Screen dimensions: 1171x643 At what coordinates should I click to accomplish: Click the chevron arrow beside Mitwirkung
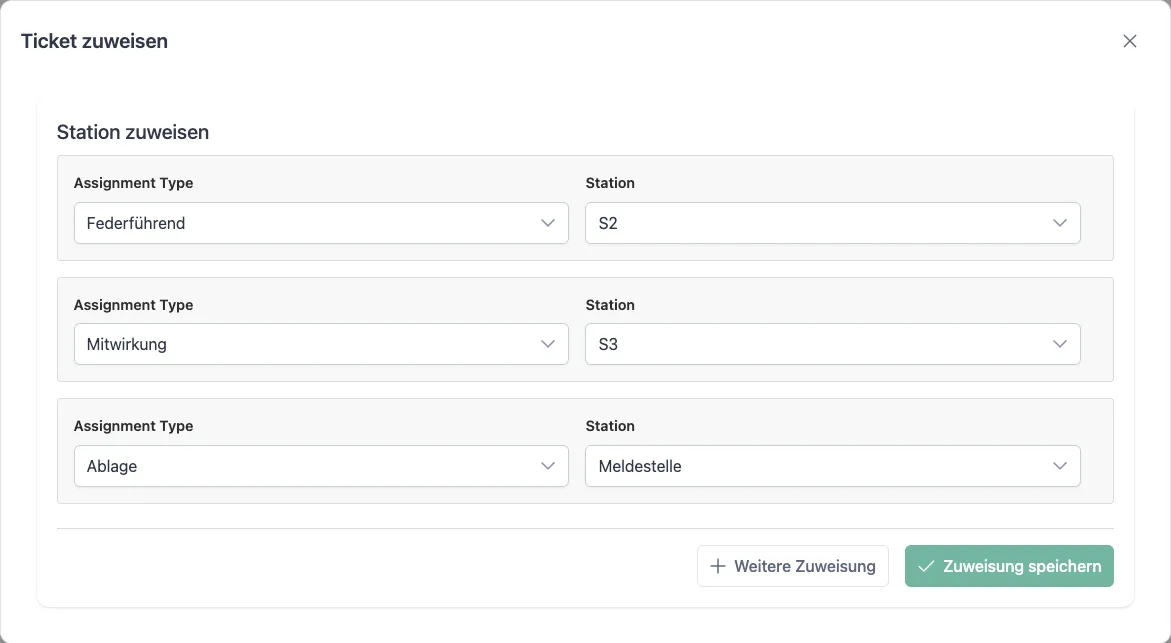[x=548, y=344]
